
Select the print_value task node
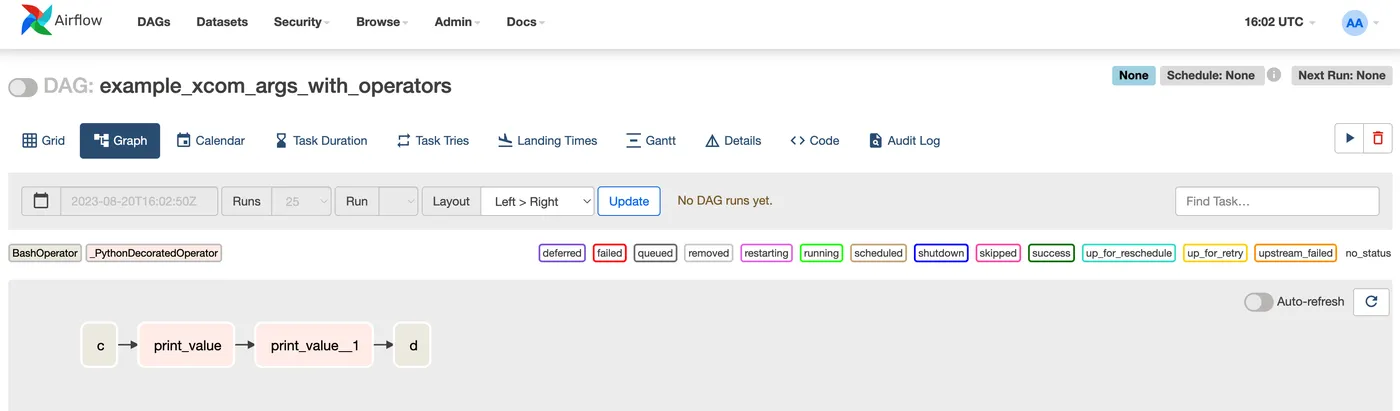click(187, 345)
